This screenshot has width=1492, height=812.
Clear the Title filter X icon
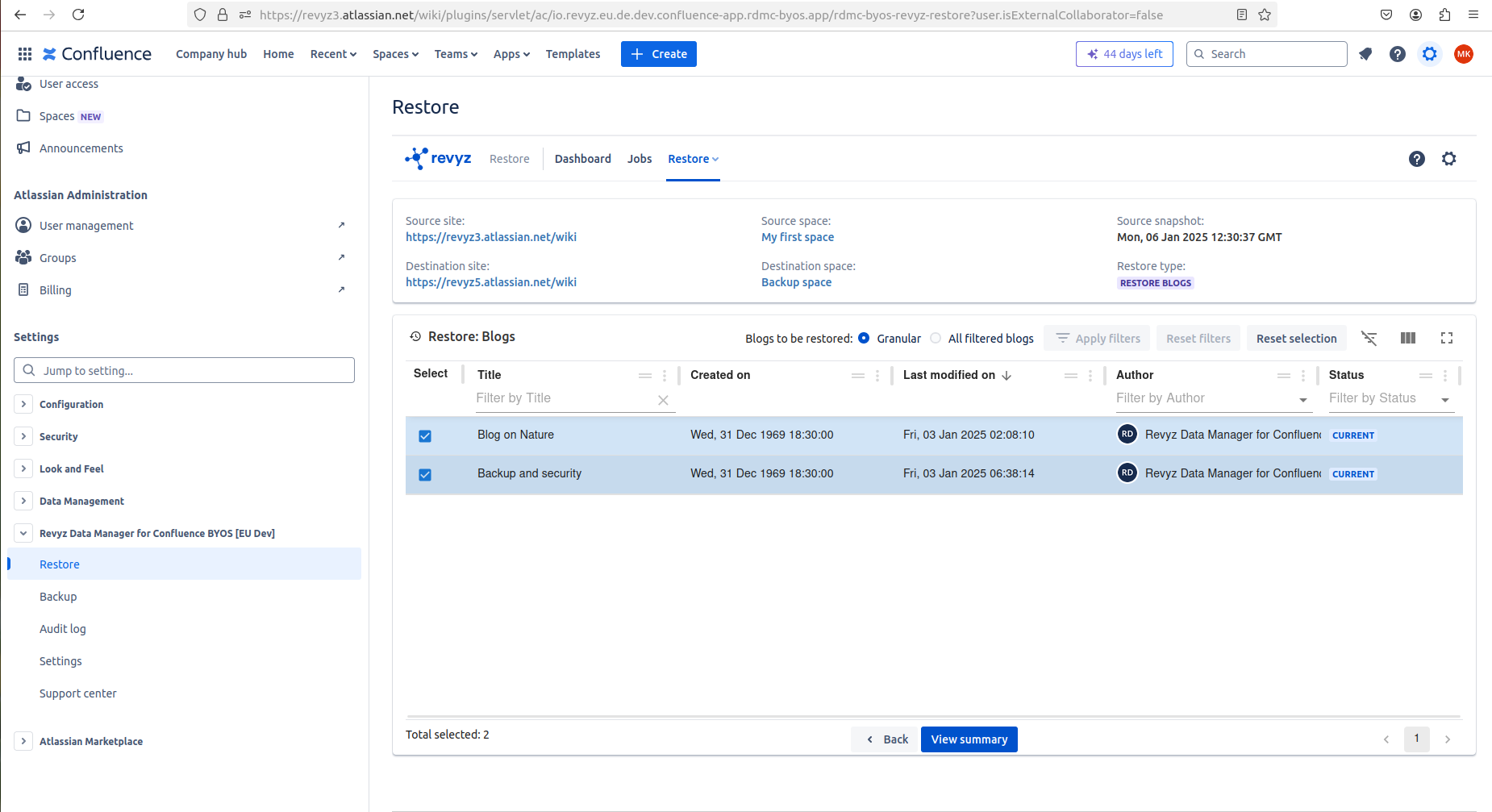coord(663,400)
